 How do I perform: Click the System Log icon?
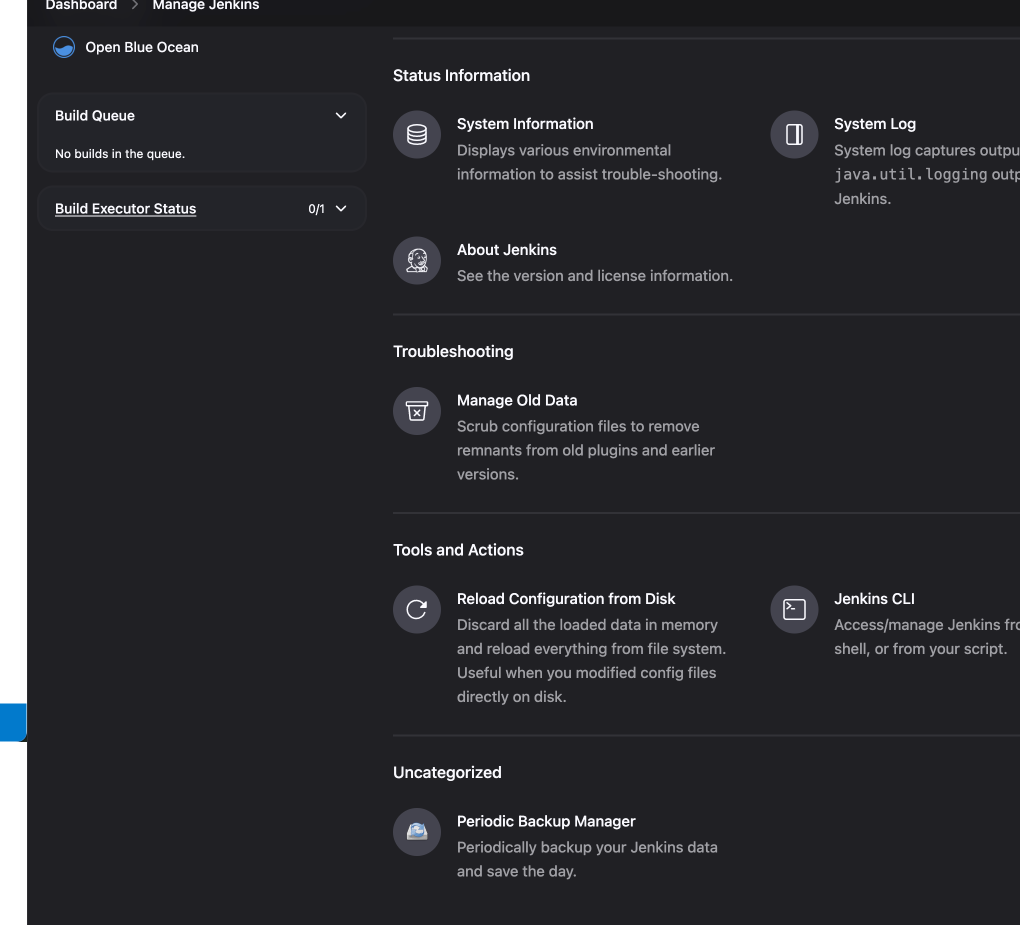tap(794, 135)
